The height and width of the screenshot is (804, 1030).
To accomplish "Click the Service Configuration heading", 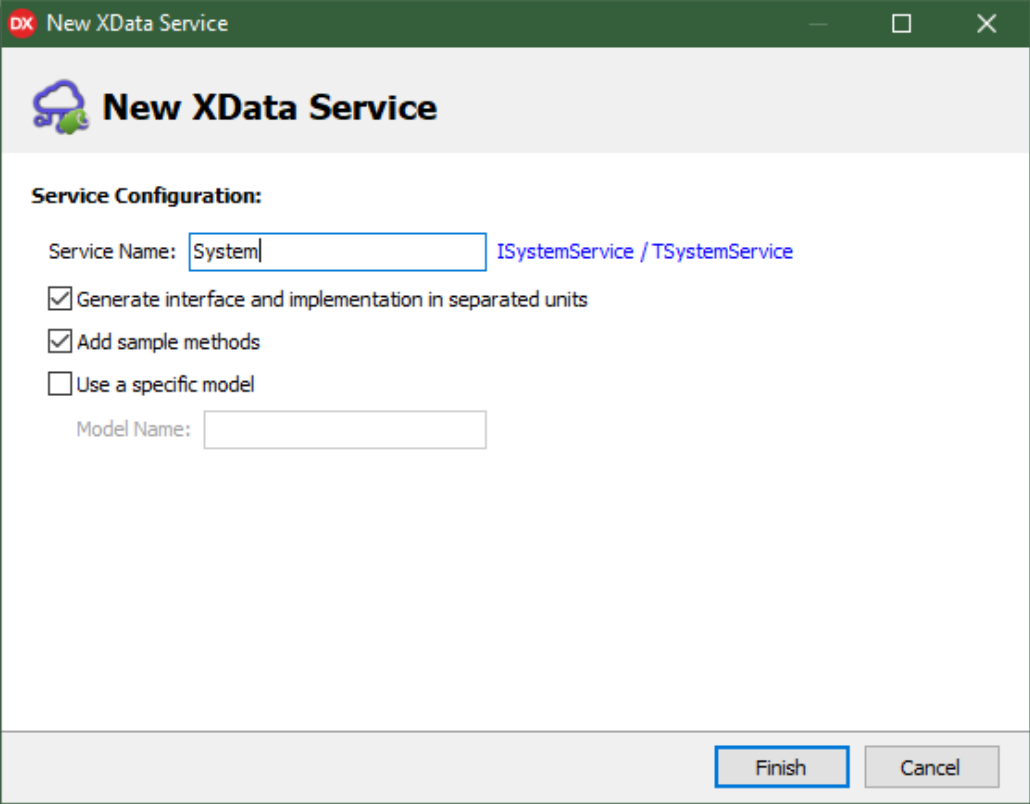I will click(x=146, y=196).
